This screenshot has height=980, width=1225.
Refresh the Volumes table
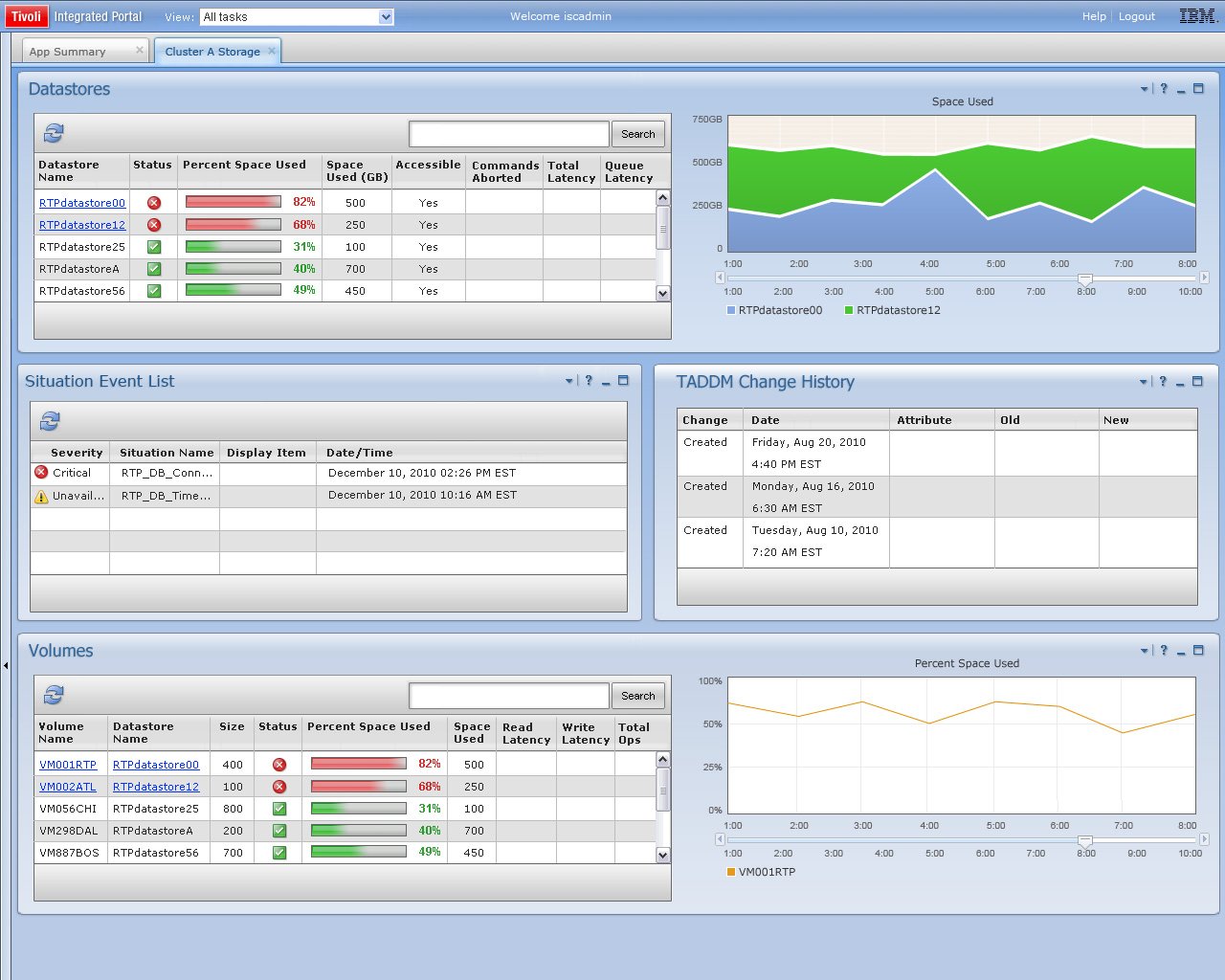(54, 695)
